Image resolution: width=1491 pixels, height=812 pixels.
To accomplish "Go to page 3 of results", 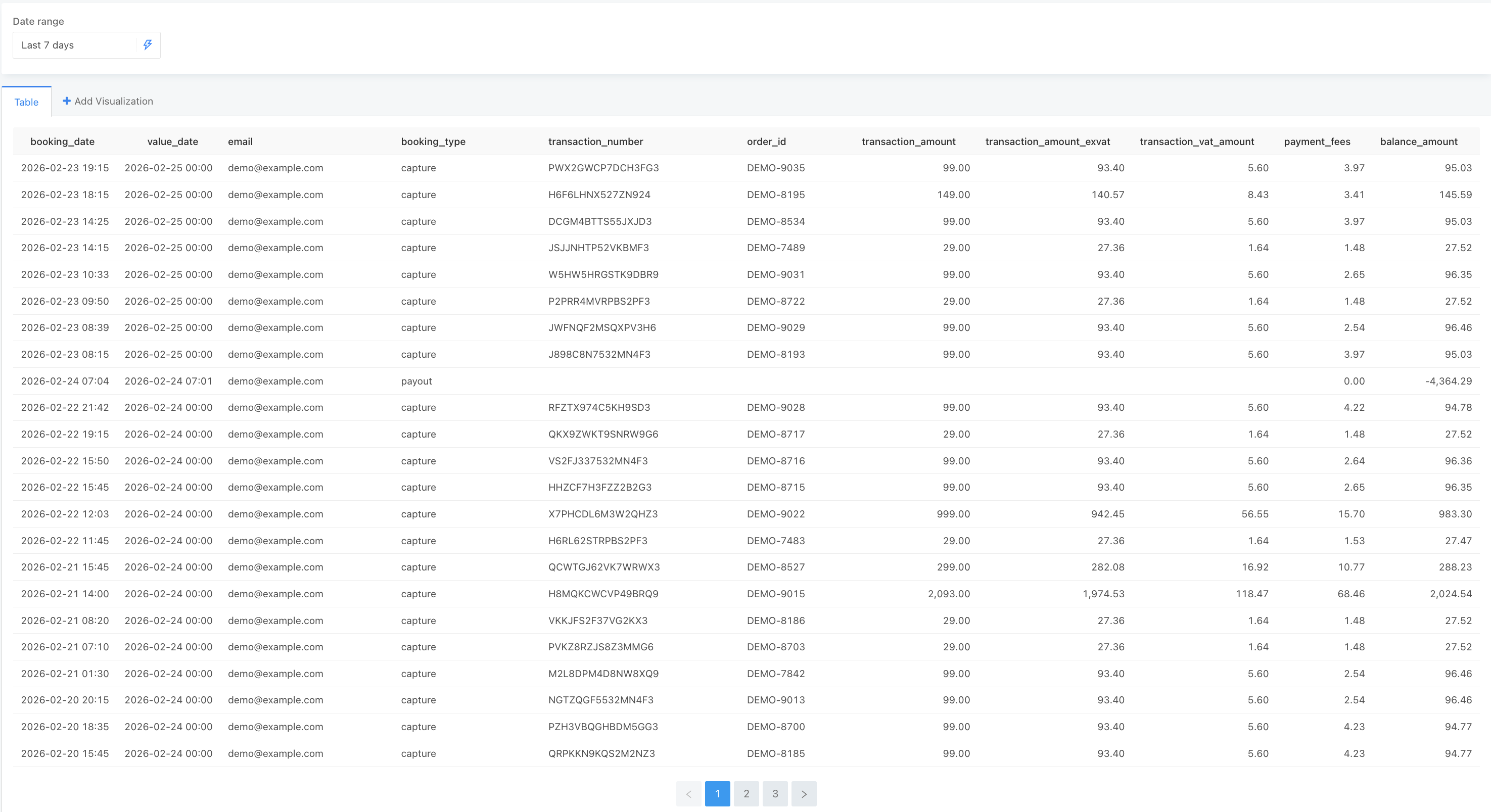I will click(775, 793).
